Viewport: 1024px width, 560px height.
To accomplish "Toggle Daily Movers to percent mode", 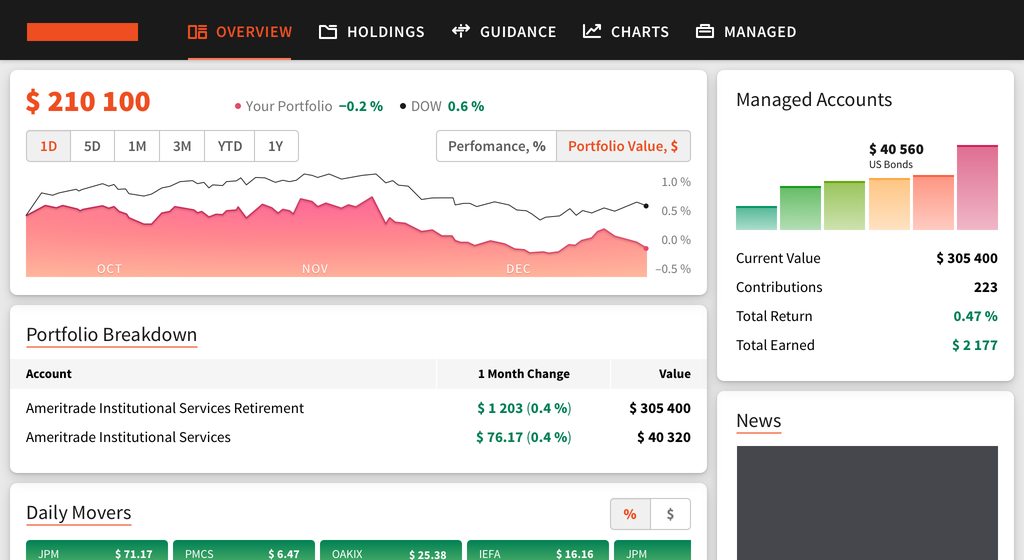I will click(x=630, y=514).
